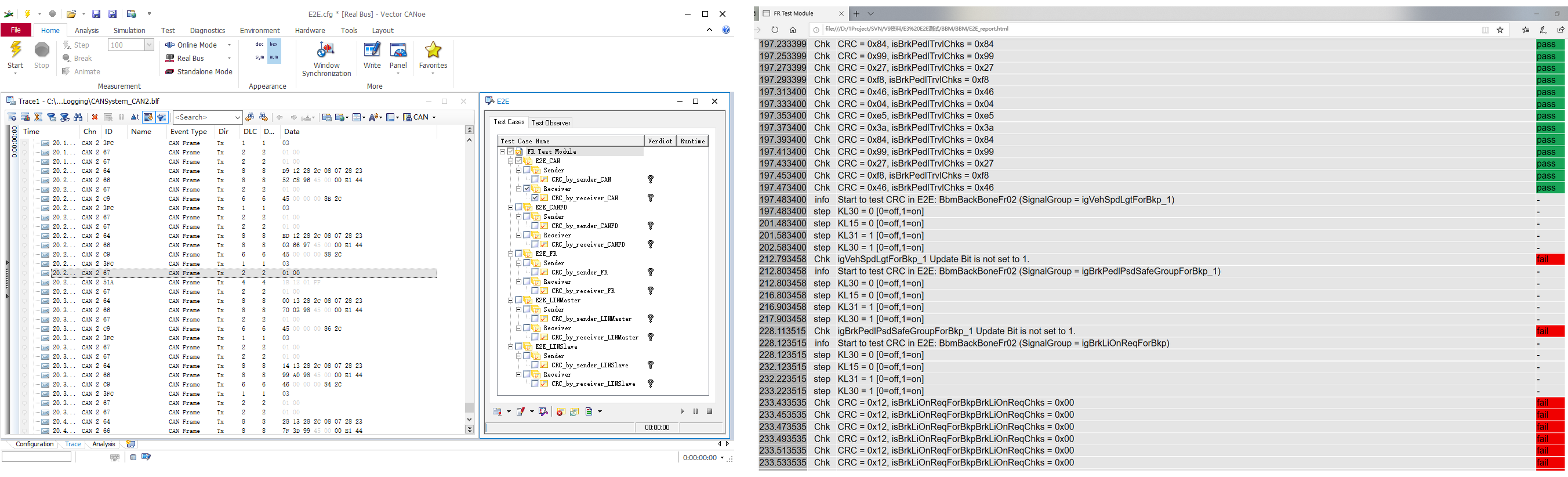
Task: Pause the Trace window display
Action: click(x=121, y=117)
